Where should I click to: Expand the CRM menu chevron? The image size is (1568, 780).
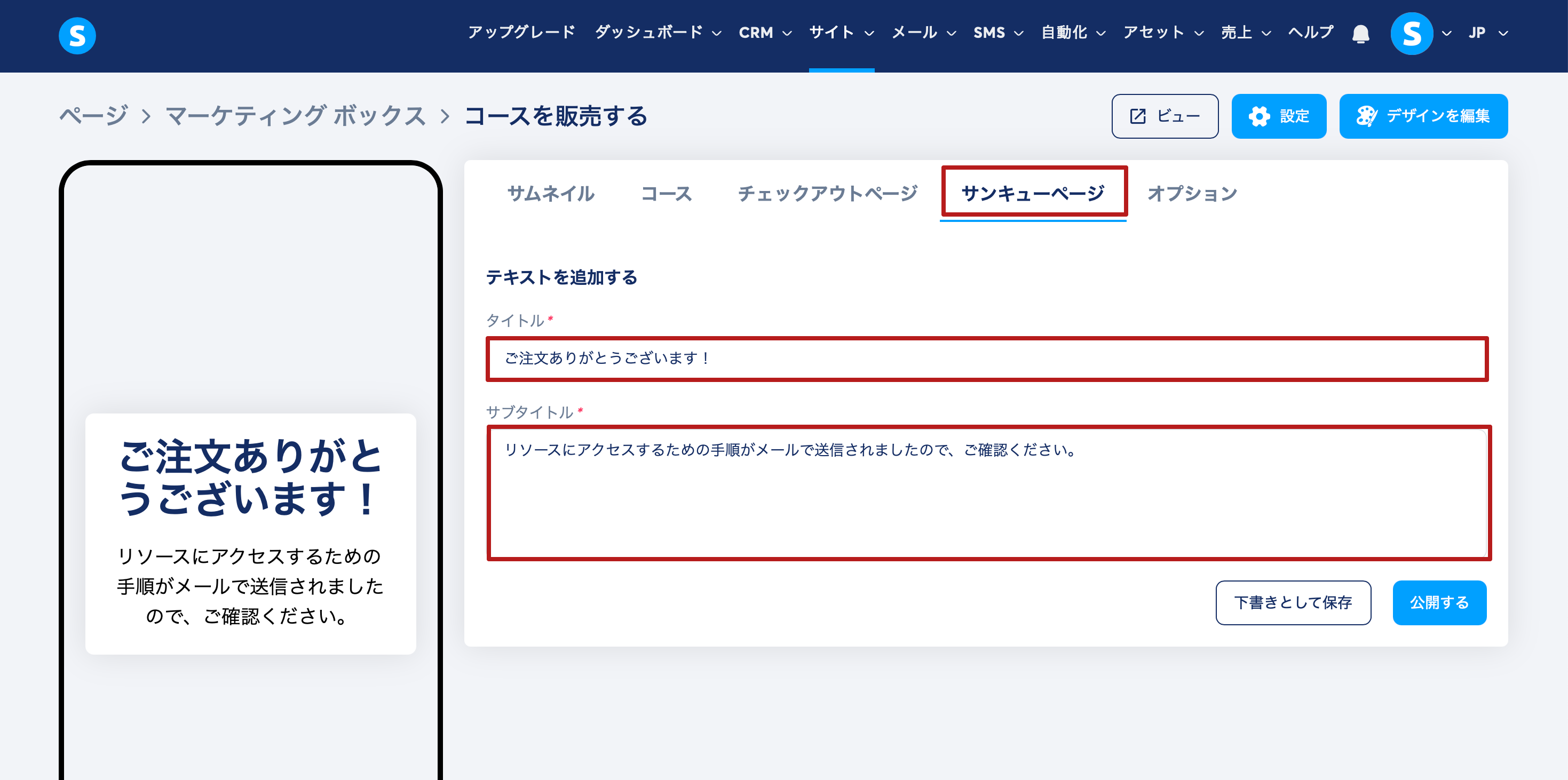click(787, 34)
